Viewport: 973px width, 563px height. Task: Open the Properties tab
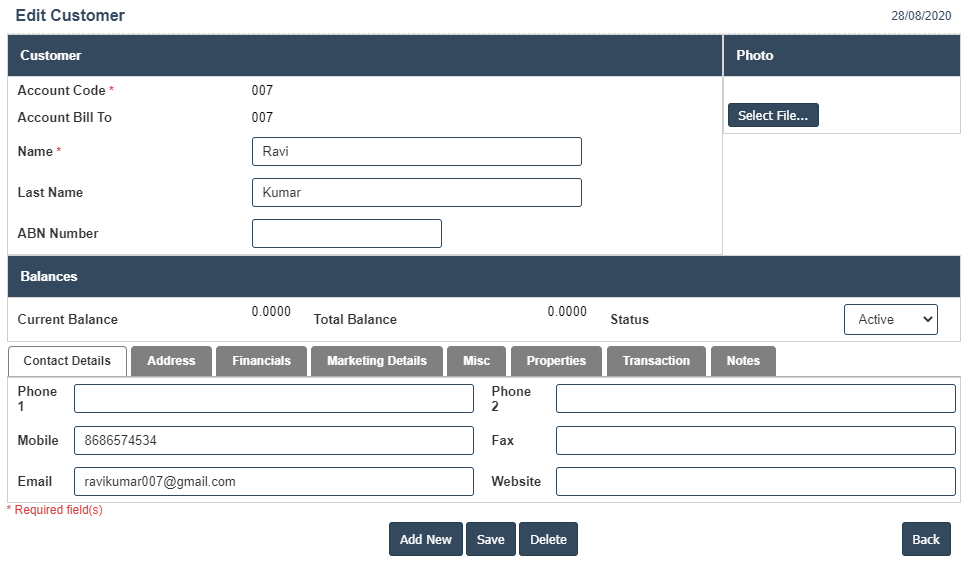point(556,361)
